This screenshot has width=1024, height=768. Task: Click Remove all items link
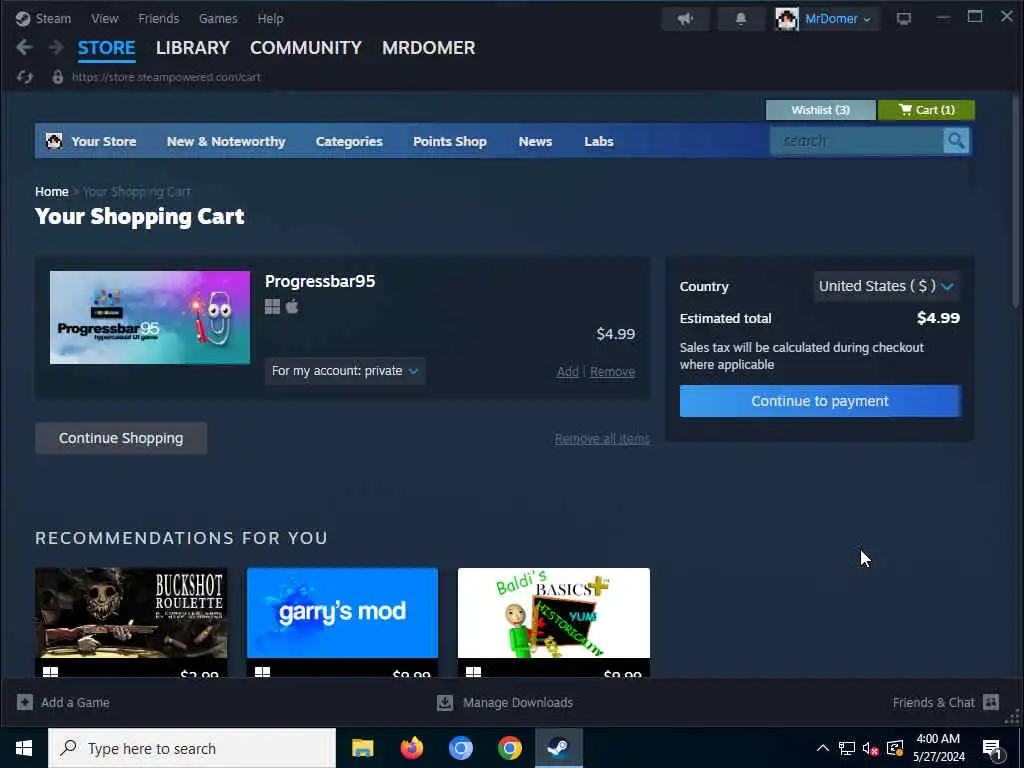pyautogui.click(x=602, y=439)
